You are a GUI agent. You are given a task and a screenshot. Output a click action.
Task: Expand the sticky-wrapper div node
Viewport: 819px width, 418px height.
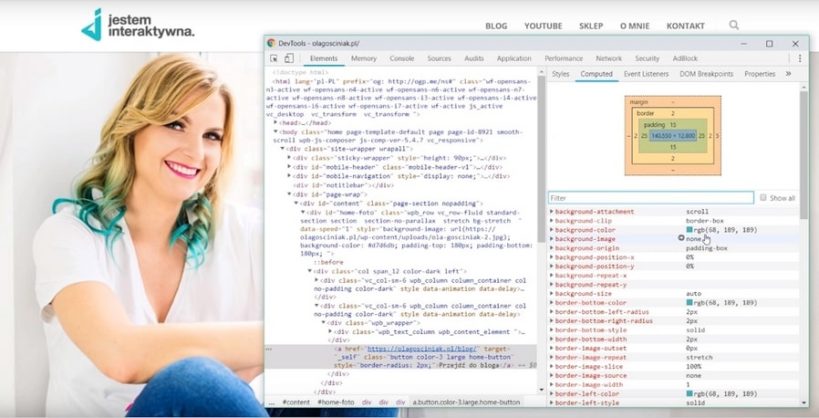[289, 158]
